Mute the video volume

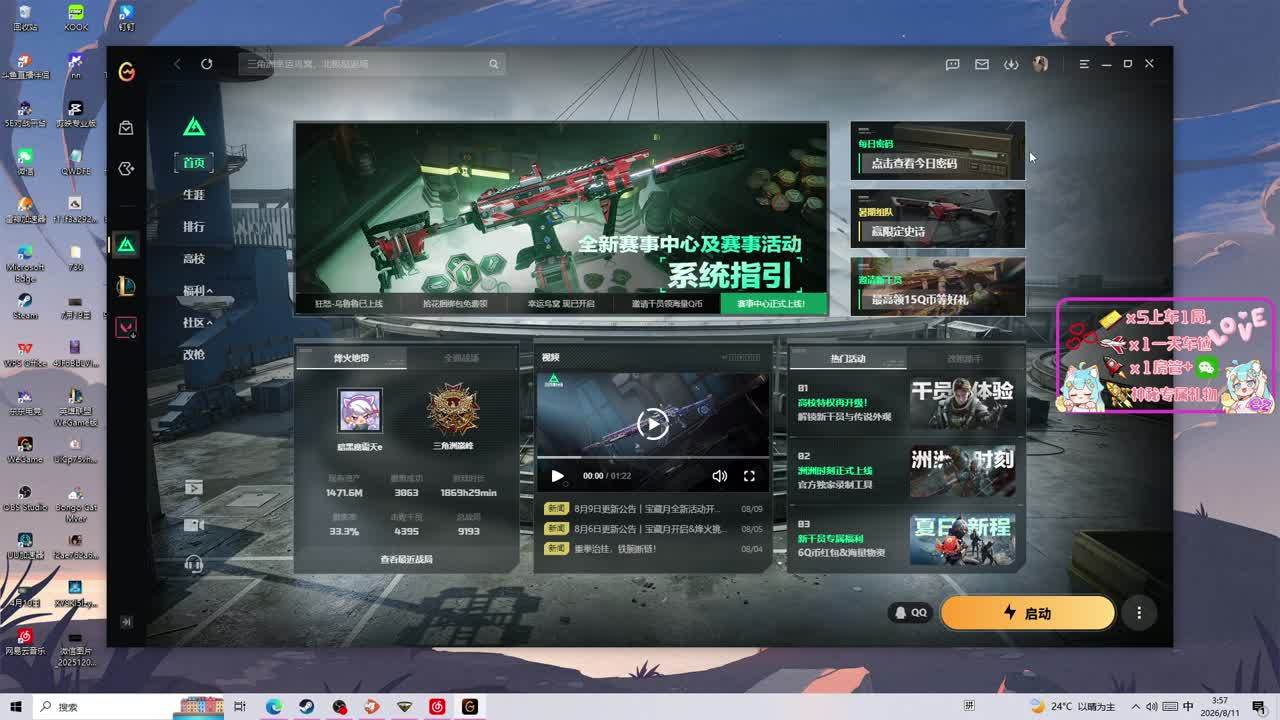719,476
